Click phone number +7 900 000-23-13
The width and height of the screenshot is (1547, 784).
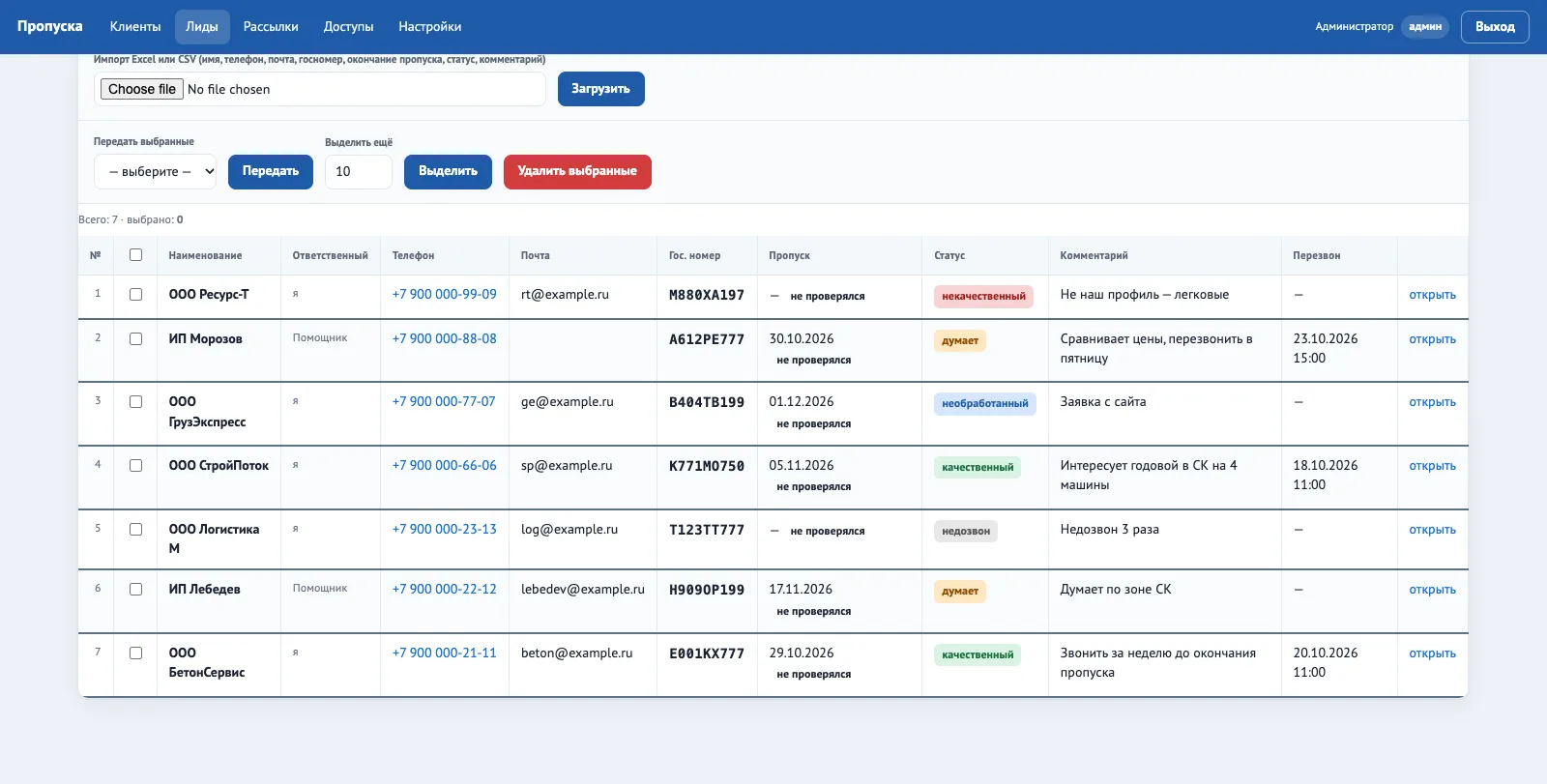click(x=444, y=529)
